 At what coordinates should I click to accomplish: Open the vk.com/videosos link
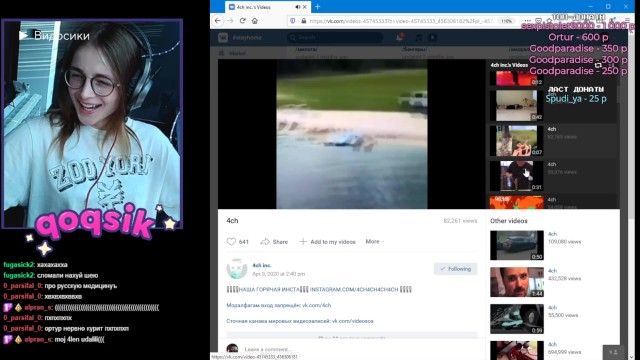click(x=353, y=321)
